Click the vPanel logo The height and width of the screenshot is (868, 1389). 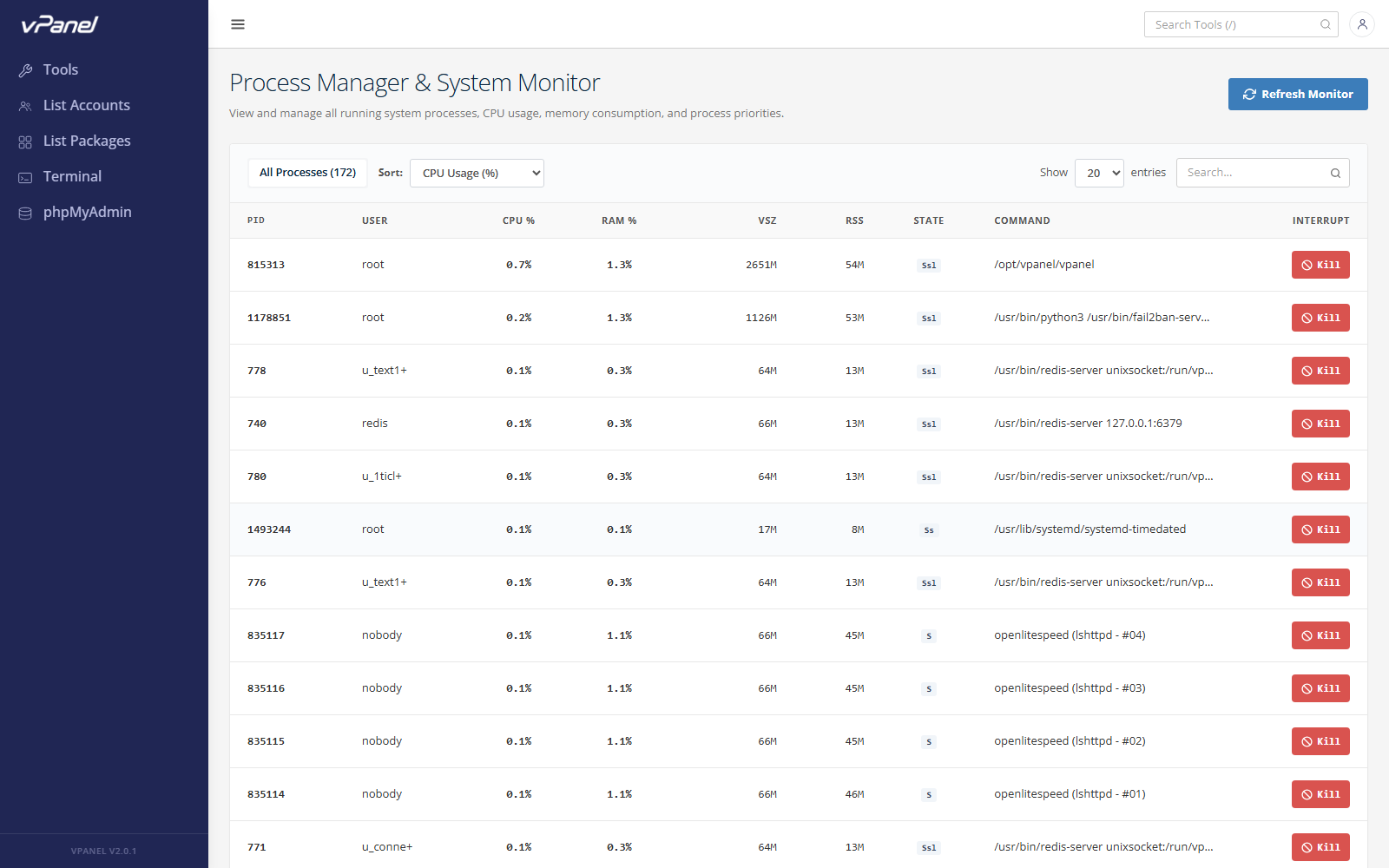tap(60, 24)
